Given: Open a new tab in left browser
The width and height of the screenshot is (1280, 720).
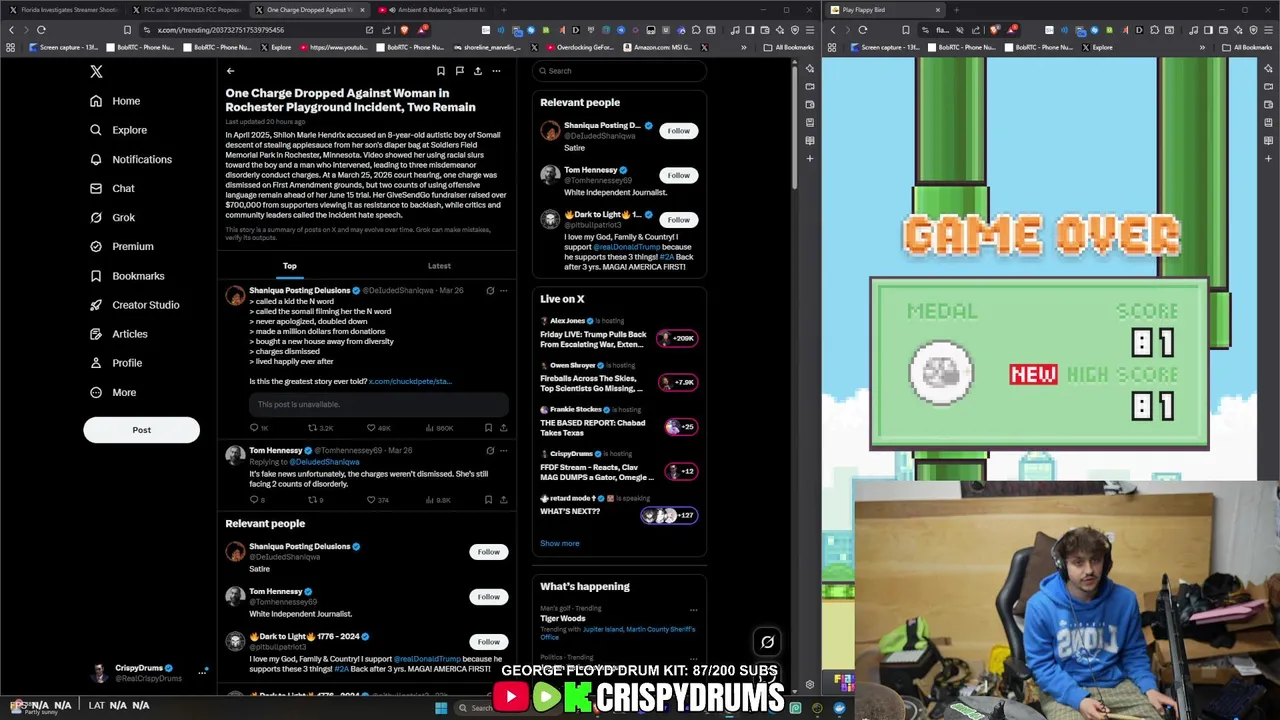Looking at the screenshot, I should pos(504,10).
